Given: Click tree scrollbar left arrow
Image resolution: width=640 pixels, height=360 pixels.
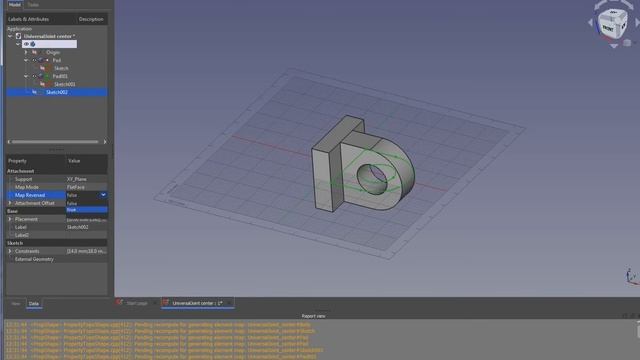Looking at the screenshot, I should [x=9, y=142].
